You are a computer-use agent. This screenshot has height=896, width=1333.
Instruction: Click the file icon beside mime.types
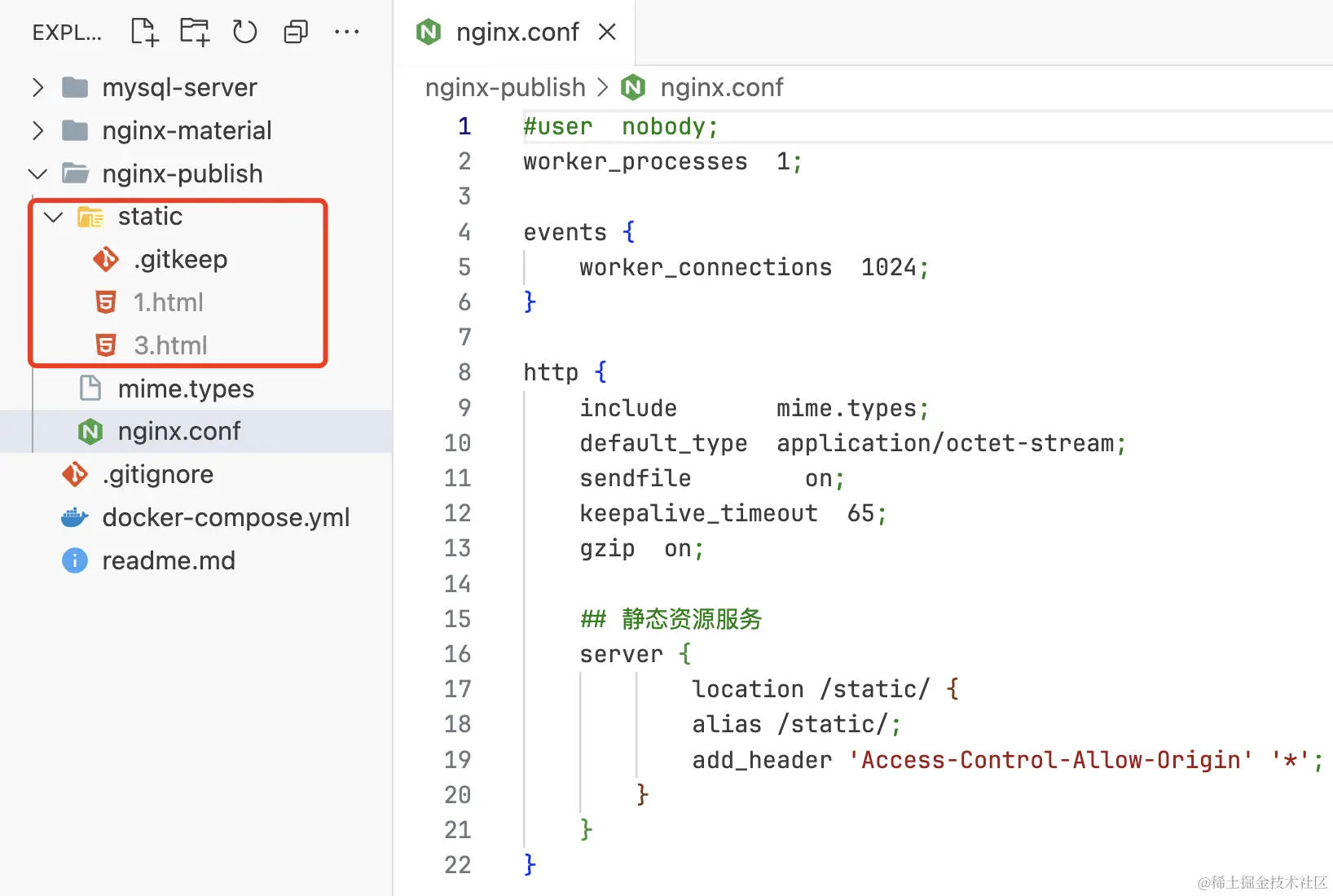(x=90, y=389)
